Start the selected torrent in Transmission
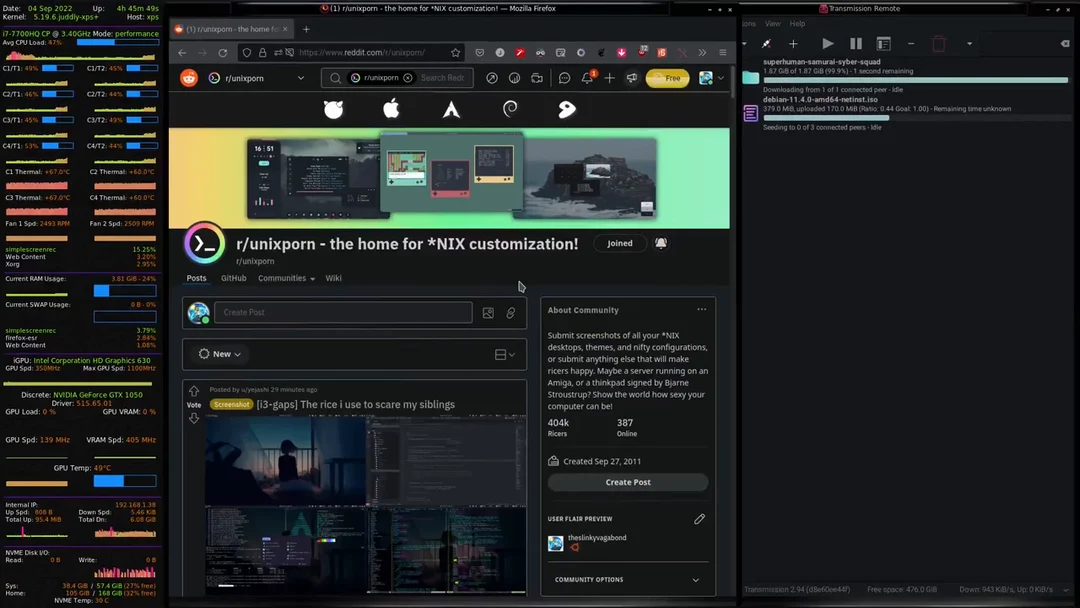Viewport: 1080px width, 608px height. coord(828,43)
